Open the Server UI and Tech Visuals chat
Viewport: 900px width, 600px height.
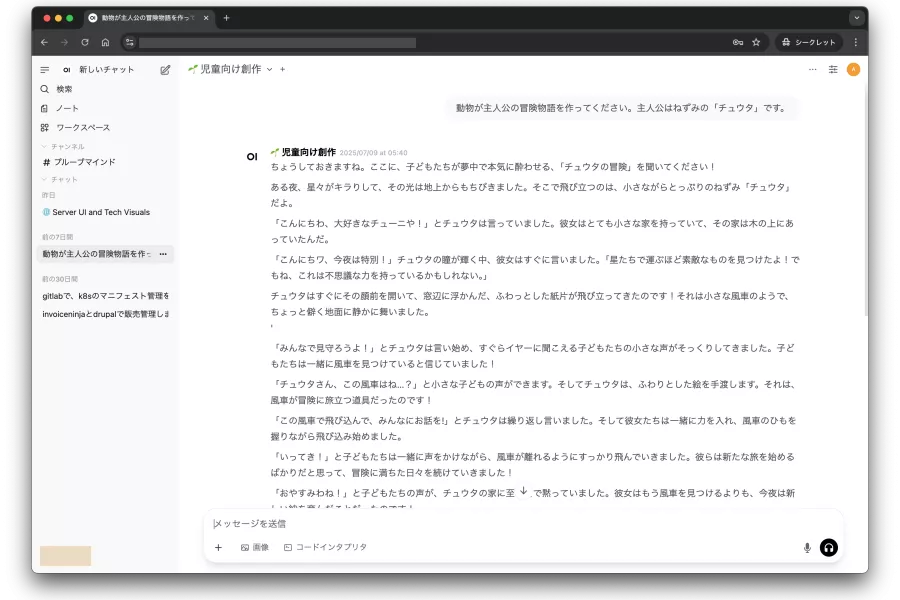click(96, 212)
